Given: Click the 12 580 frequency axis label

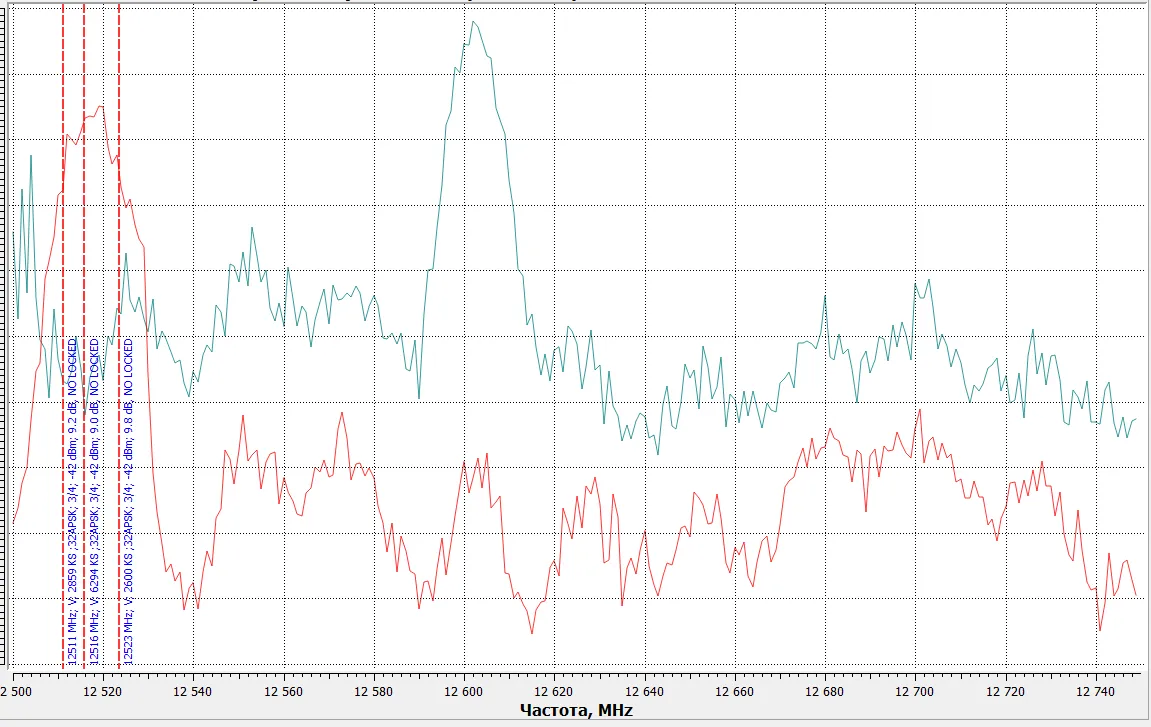Looking at the screenshot, I should click(x=374, y=689).
